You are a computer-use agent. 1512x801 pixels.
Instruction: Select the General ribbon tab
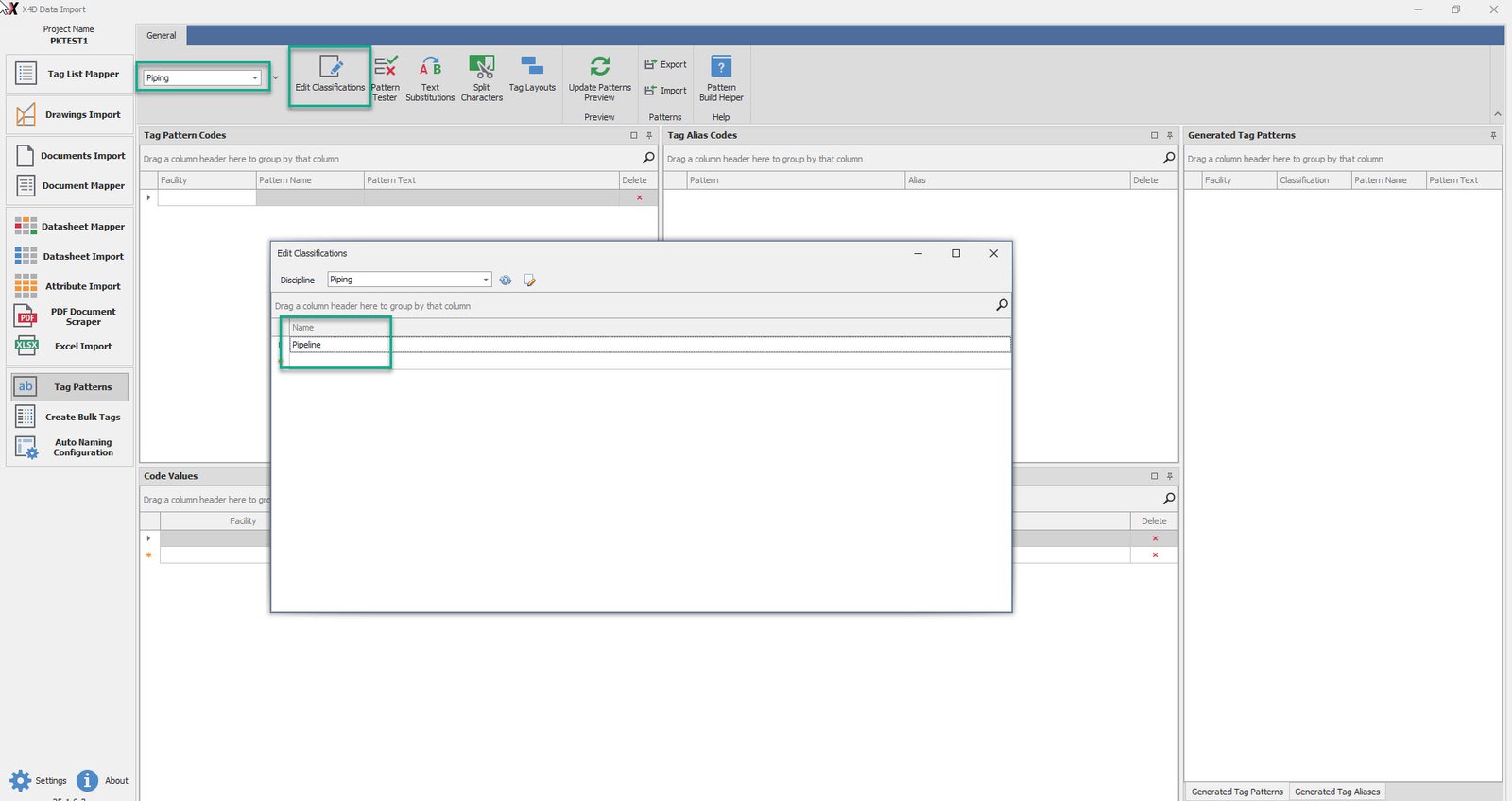point(162,36)
